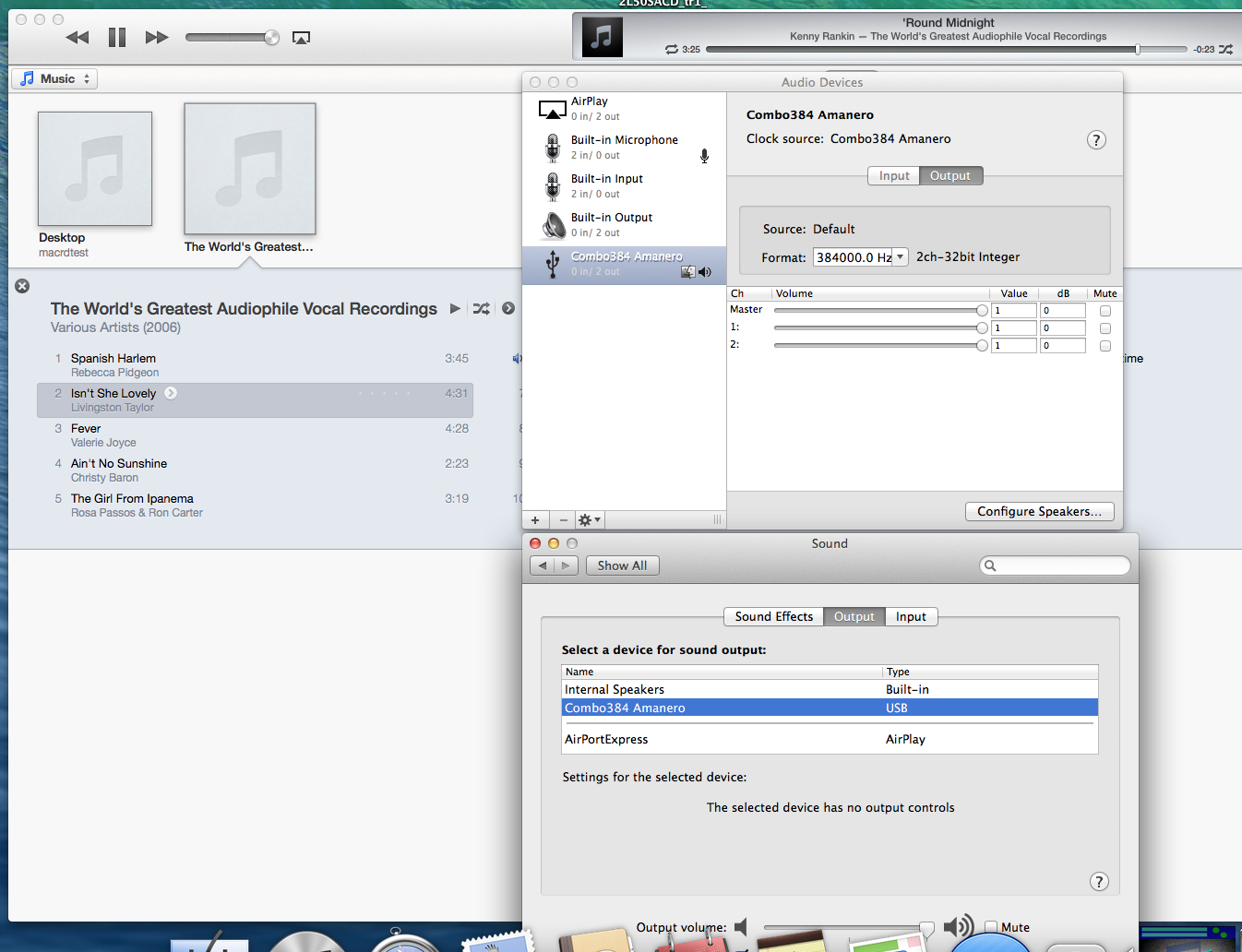The width and height of the screenshot is (1242, 952).
Task: Click the high-volume speaker icon
Action: tap(959, 927)
